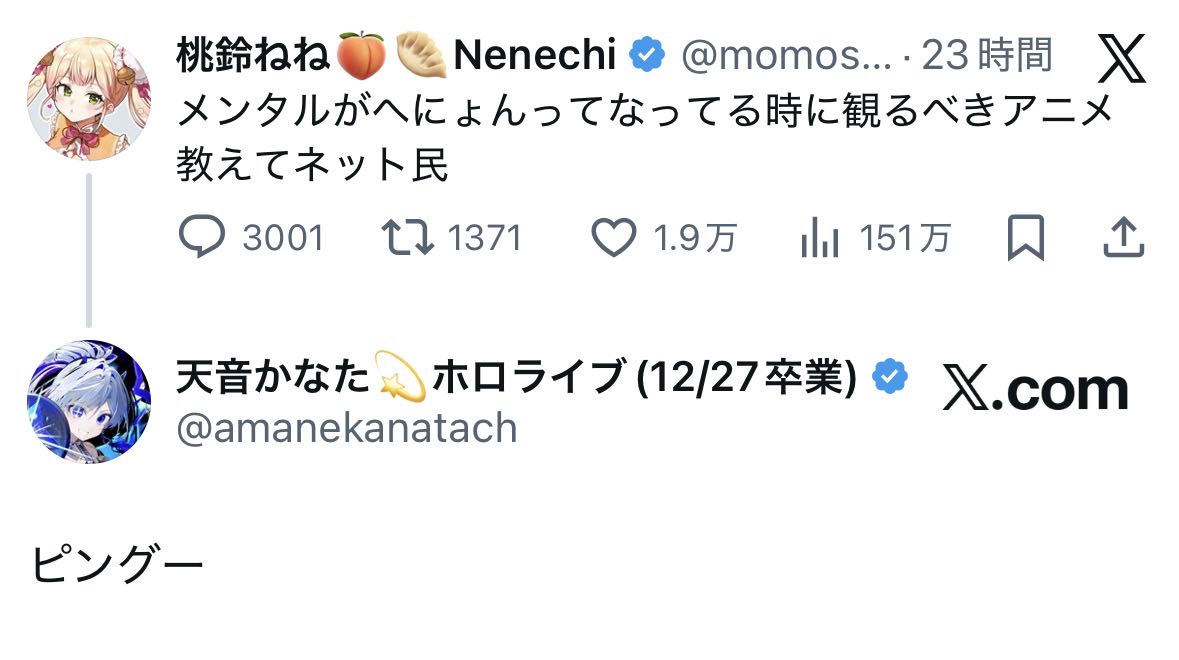The height and width of the screenshot is (660, 1179).
Task: Click the X.com logo watermark
Action: point(1035,389)
